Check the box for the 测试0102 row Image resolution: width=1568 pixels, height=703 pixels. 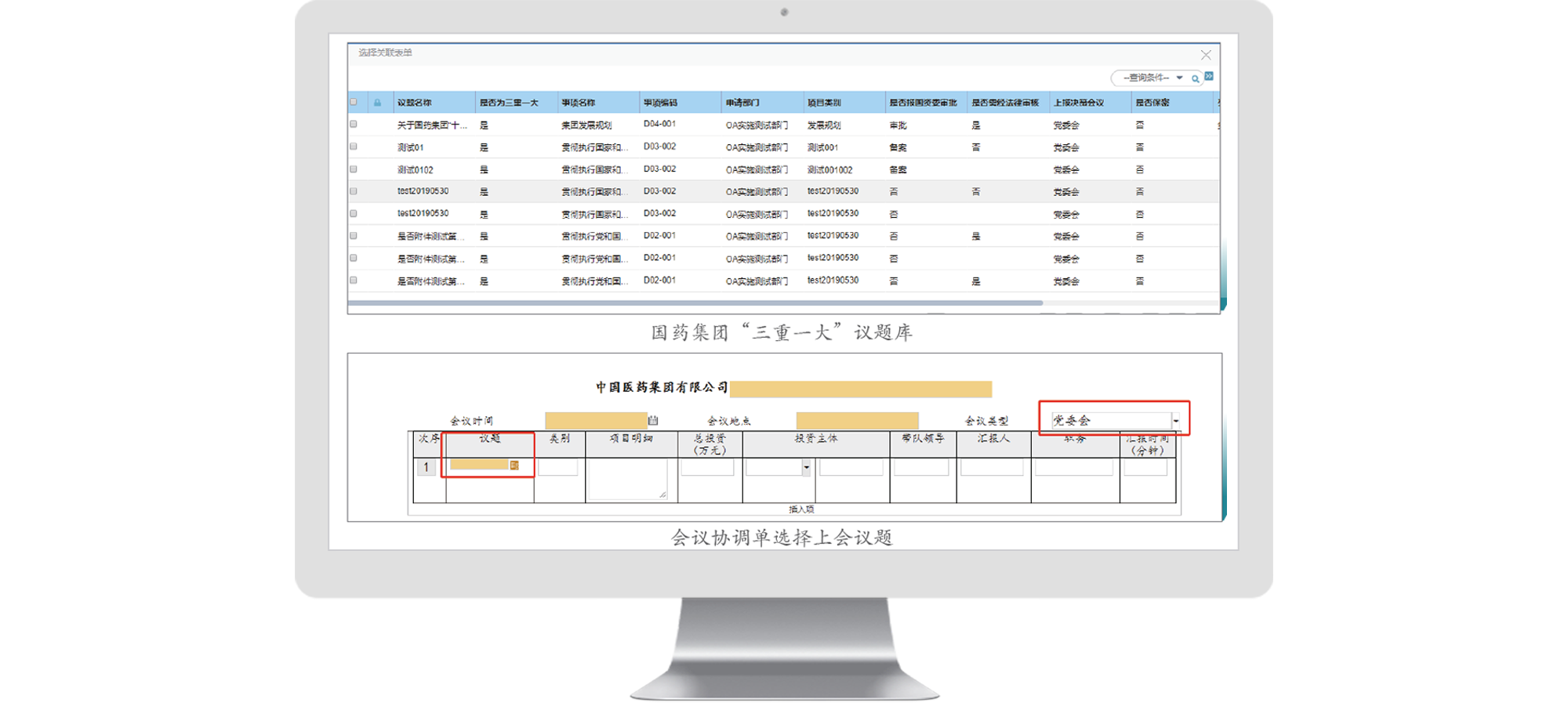[x=354, y=169]
